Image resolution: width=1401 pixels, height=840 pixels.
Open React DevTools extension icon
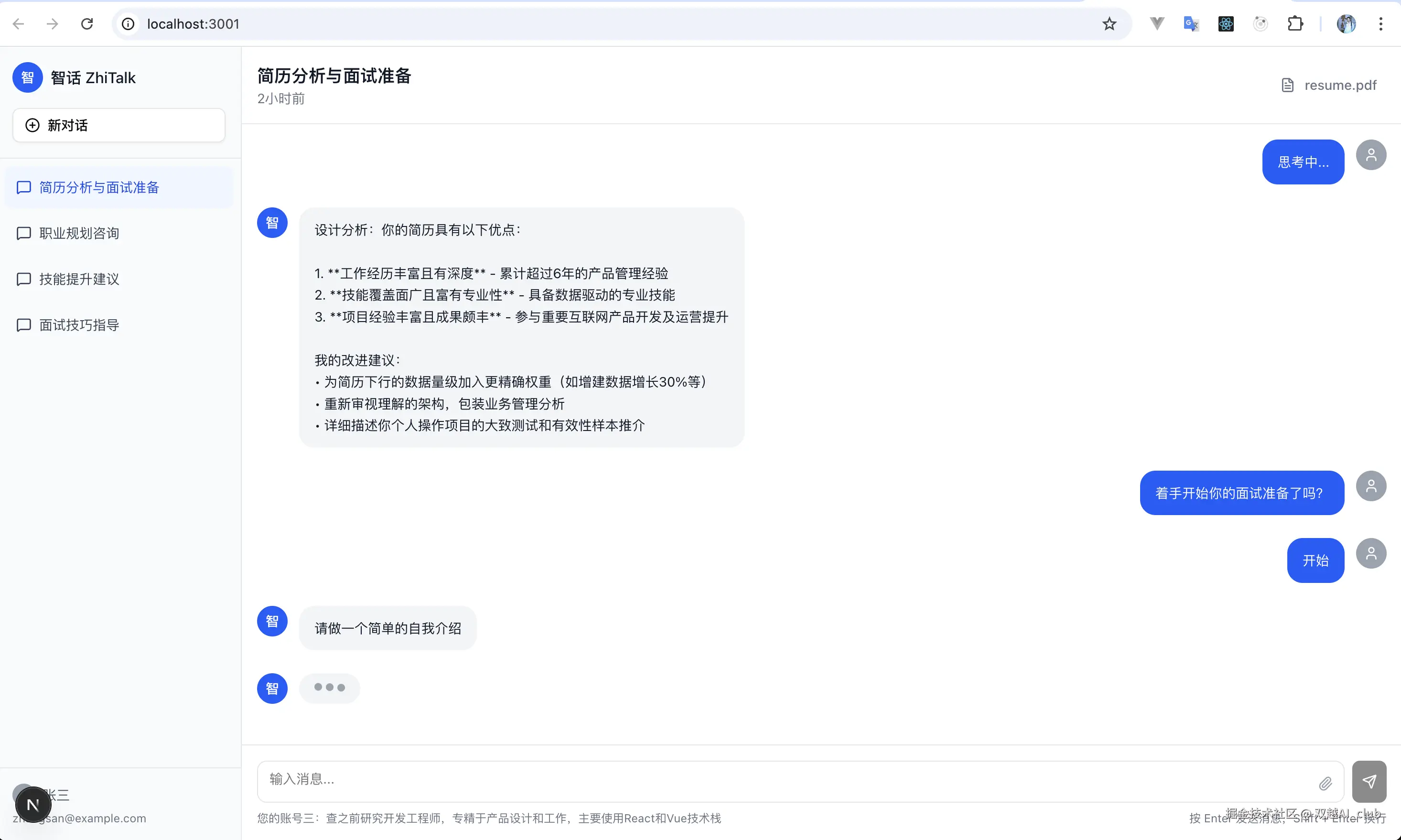point(1226,24)
